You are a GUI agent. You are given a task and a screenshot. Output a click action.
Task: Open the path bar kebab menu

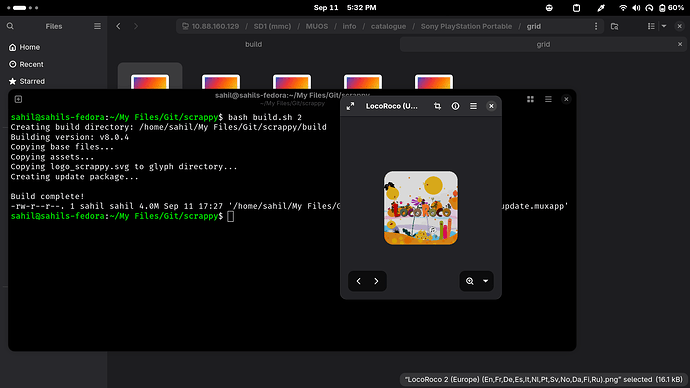[x=596, y=26]
